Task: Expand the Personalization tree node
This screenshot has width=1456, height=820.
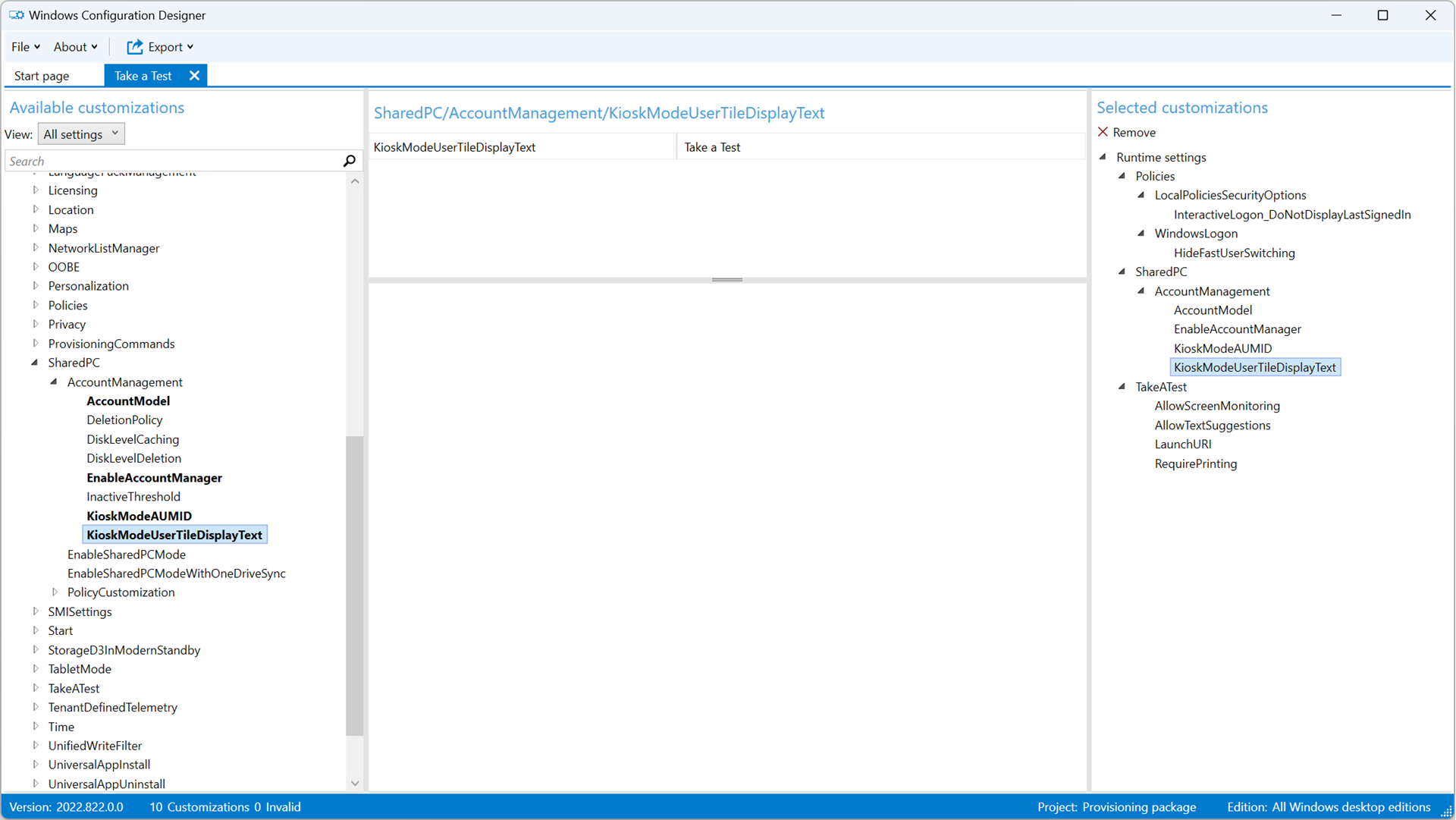Action: click(36, 286)
